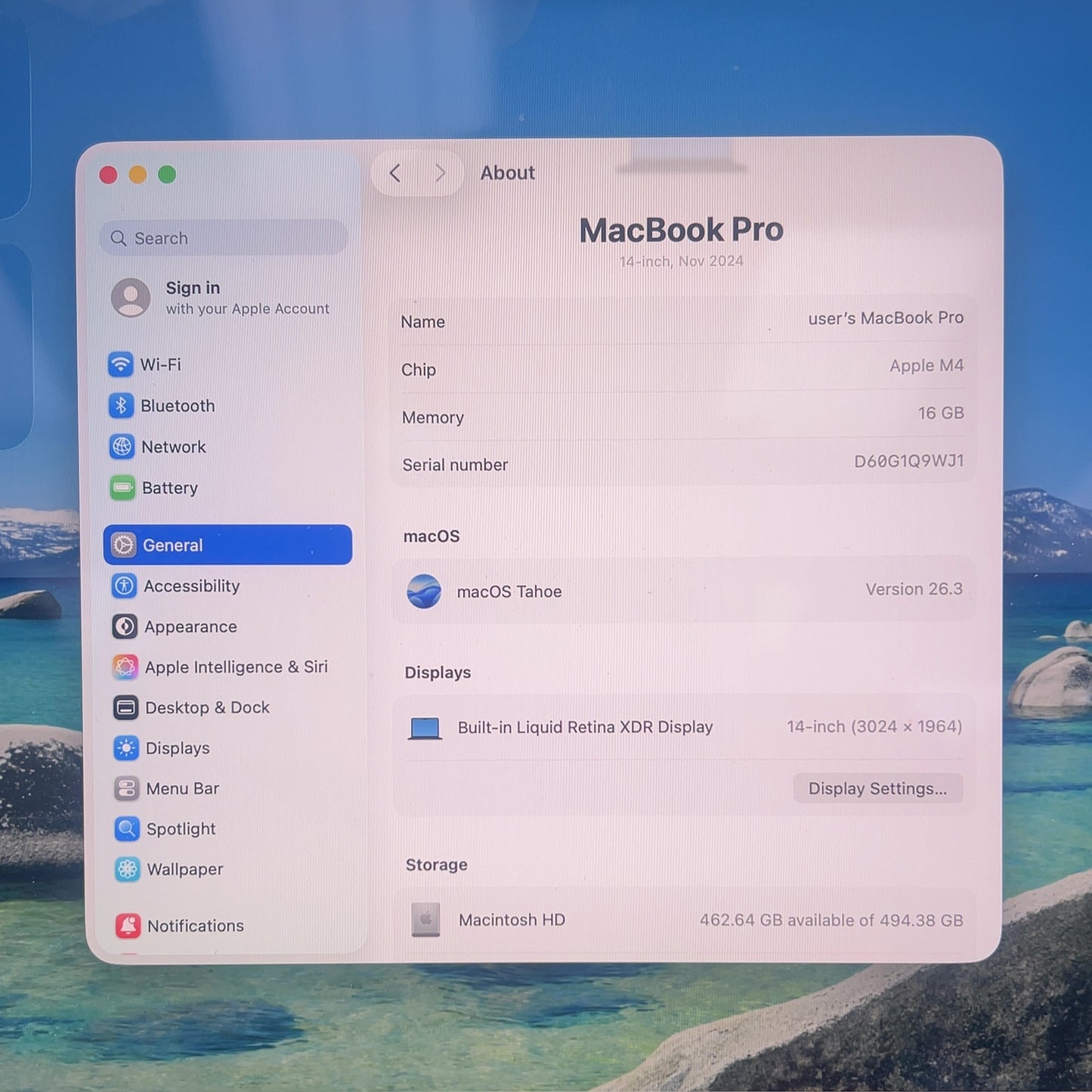Click the "Name" row label
The image size is (1092, 1092).
423,322
